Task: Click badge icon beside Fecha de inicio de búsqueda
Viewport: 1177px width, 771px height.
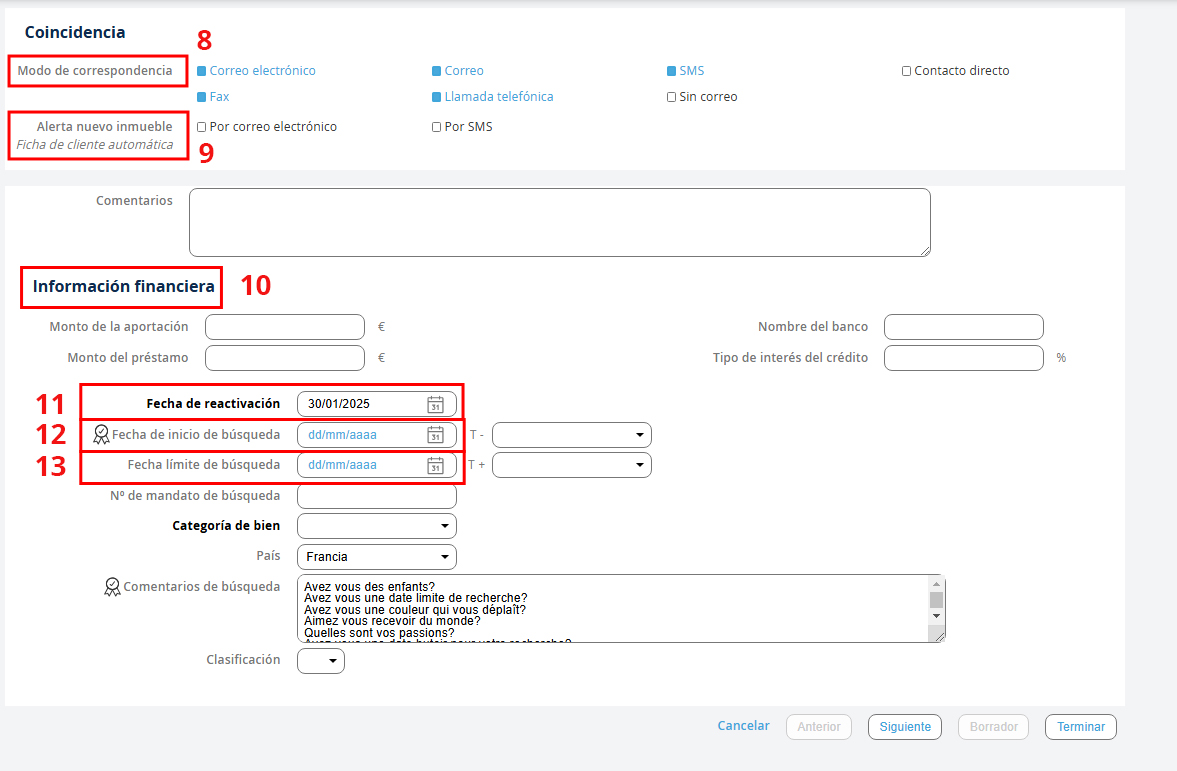Action: click(x=100, y=435)
